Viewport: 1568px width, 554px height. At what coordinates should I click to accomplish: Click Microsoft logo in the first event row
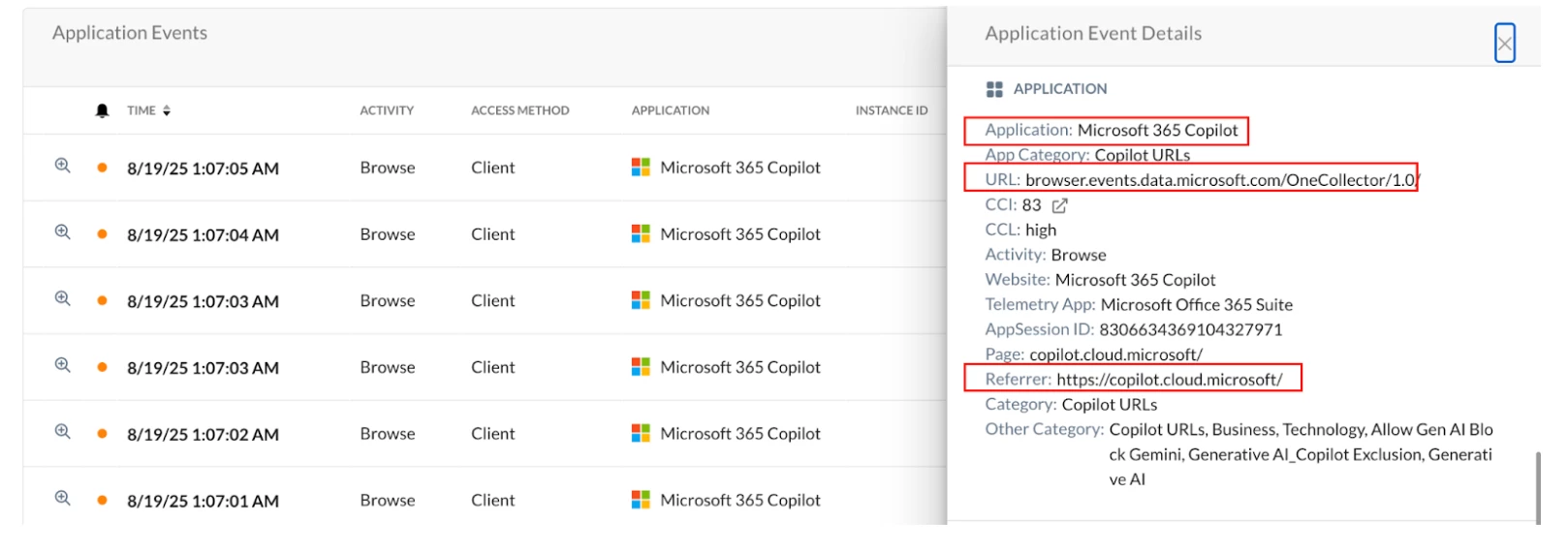point(641,168)
